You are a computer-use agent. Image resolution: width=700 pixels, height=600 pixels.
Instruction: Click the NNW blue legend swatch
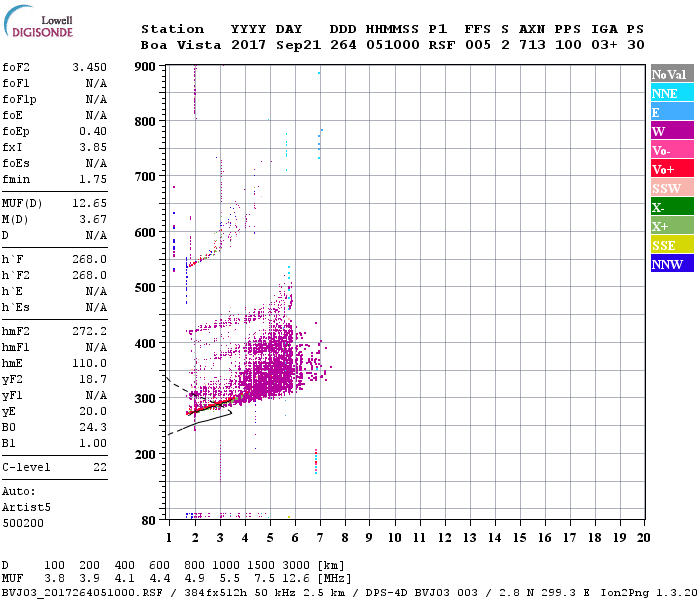click(x=672, y=263)
